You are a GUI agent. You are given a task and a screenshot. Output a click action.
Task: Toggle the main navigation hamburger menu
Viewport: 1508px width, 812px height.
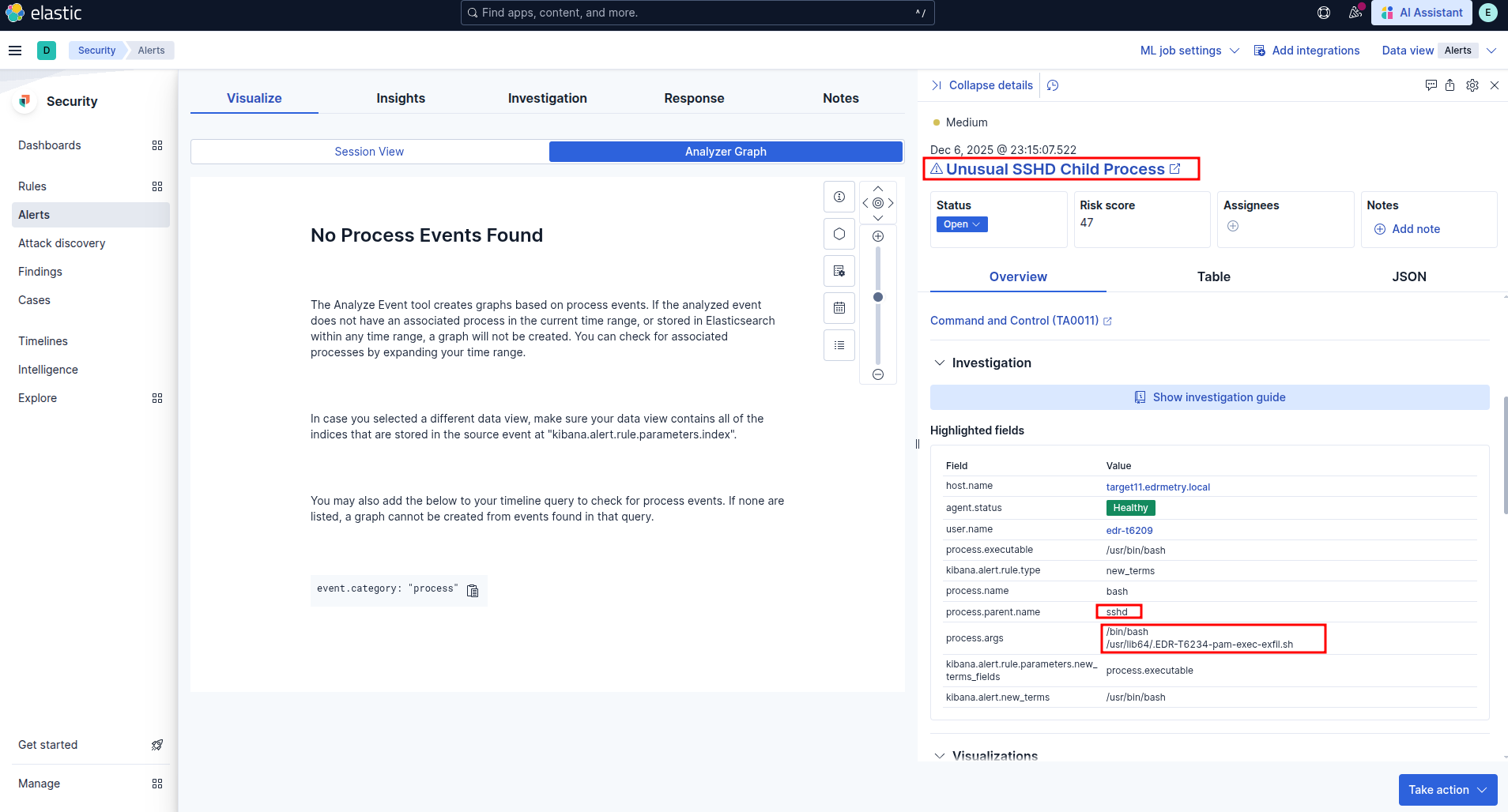pyautogui.click(x=15, y=51)
